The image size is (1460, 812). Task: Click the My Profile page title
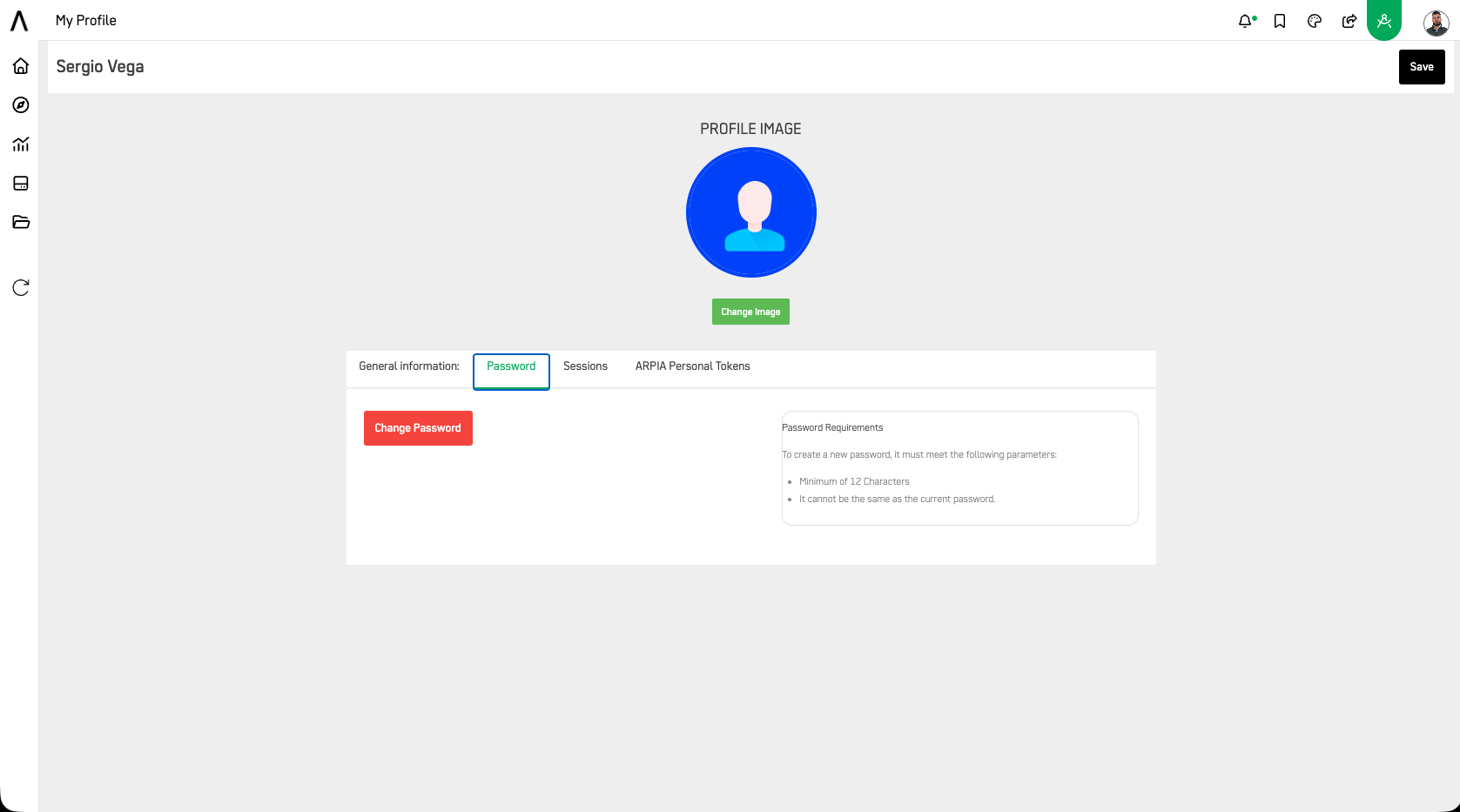click(x=86, y=20)
